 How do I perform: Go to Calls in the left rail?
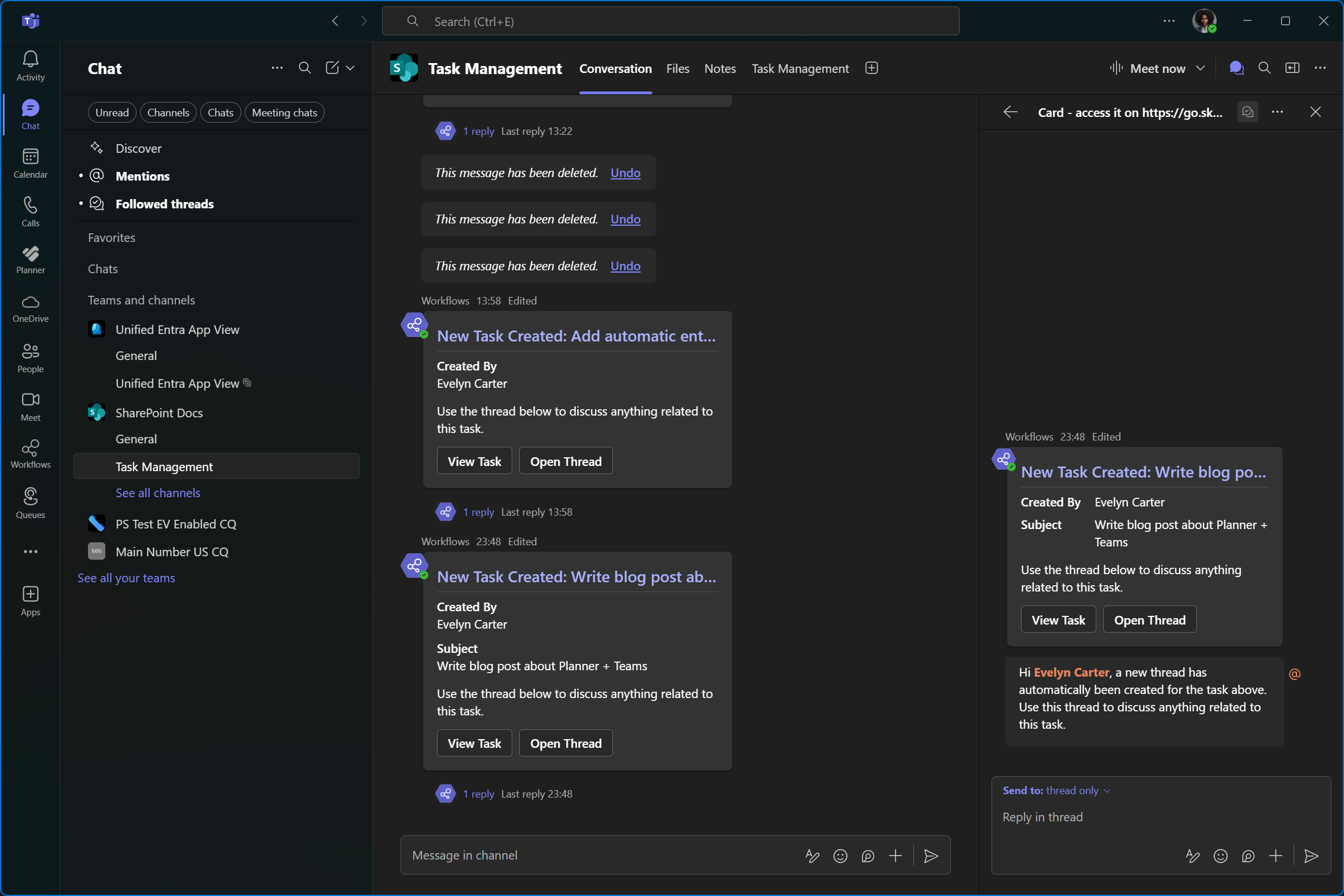tap(30, 212)
